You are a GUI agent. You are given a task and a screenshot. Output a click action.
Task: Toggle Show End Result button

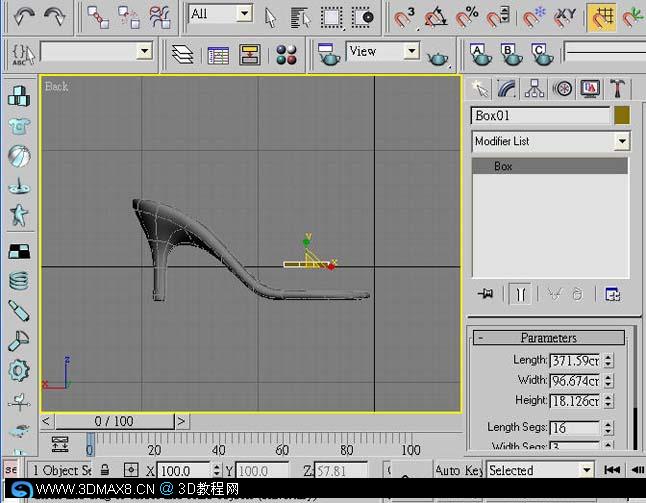point(520,294)
